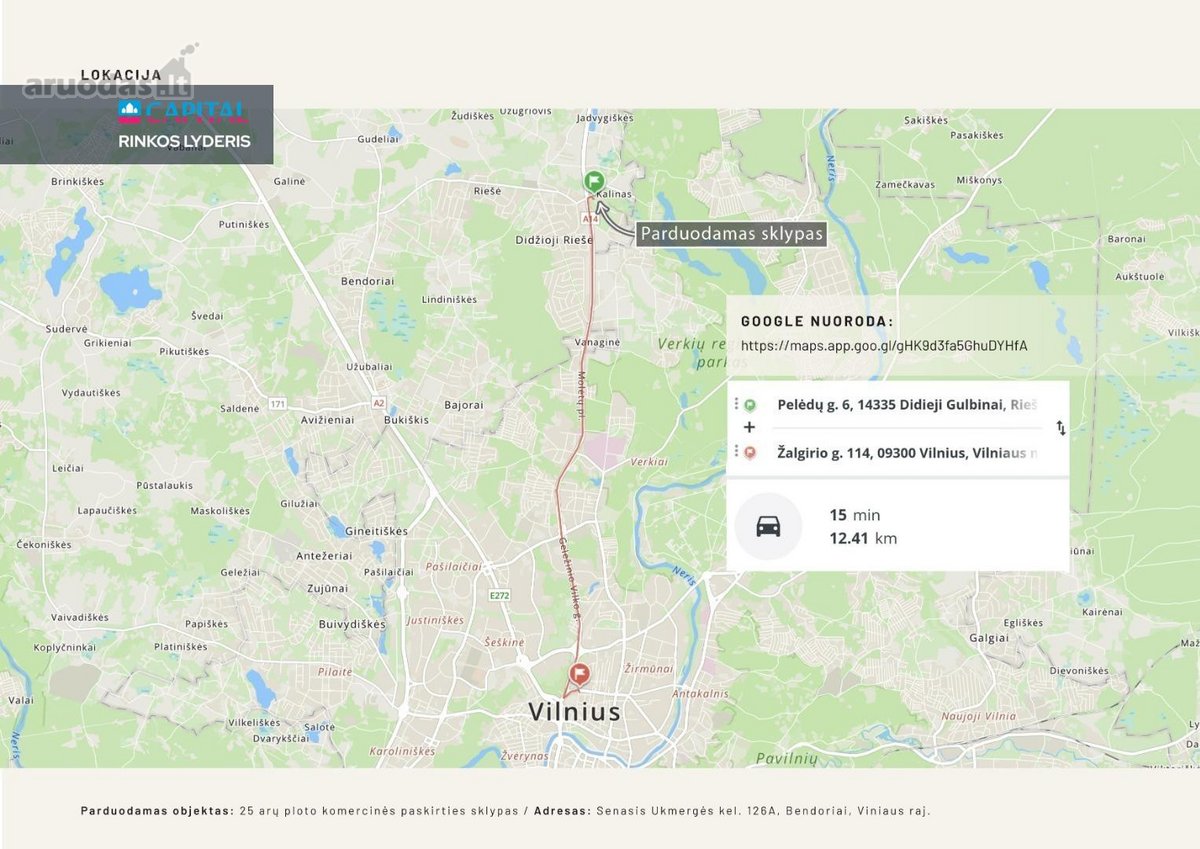The image size is (1200, 849).
Task: Click the Pelėdų g. 6 origin address field
Action: pos(907,405)
